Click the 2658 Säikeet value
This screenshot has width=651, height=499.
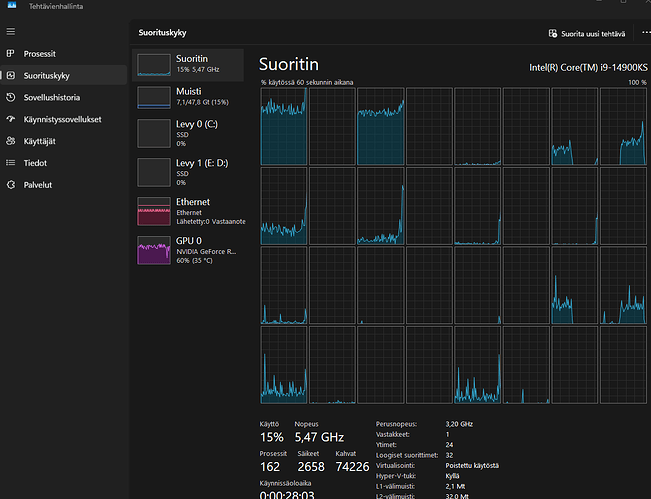(x=311, y=467)
